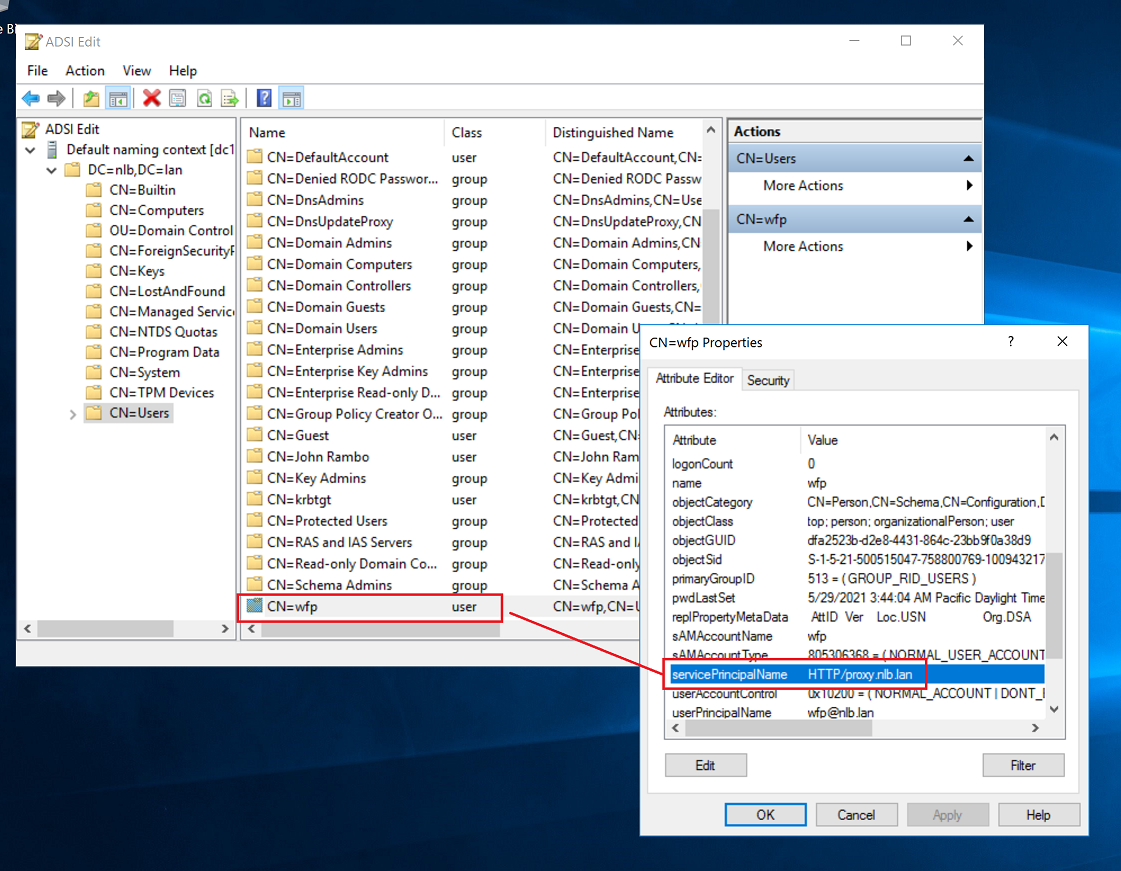1121x871 pixels.
Task: Click the Up one level folder icon
Action: click(91, 98)
